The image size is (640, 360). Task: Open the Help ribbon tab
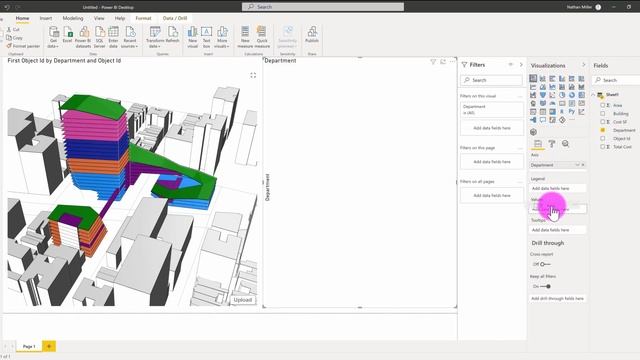click(x=120, y=18)
